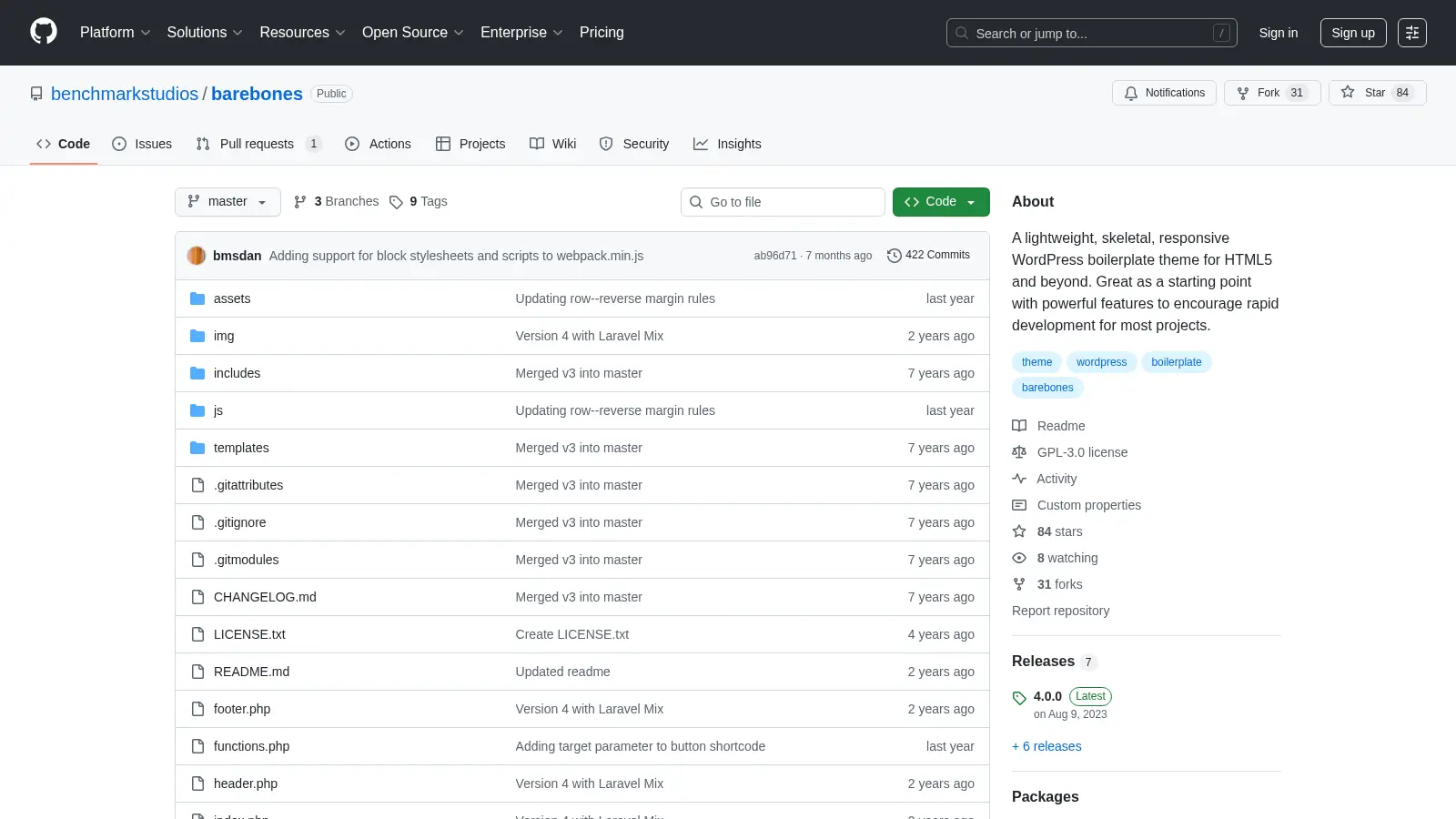Open the green Code dropdown button

pyautogui.click(x=941, y=202)
